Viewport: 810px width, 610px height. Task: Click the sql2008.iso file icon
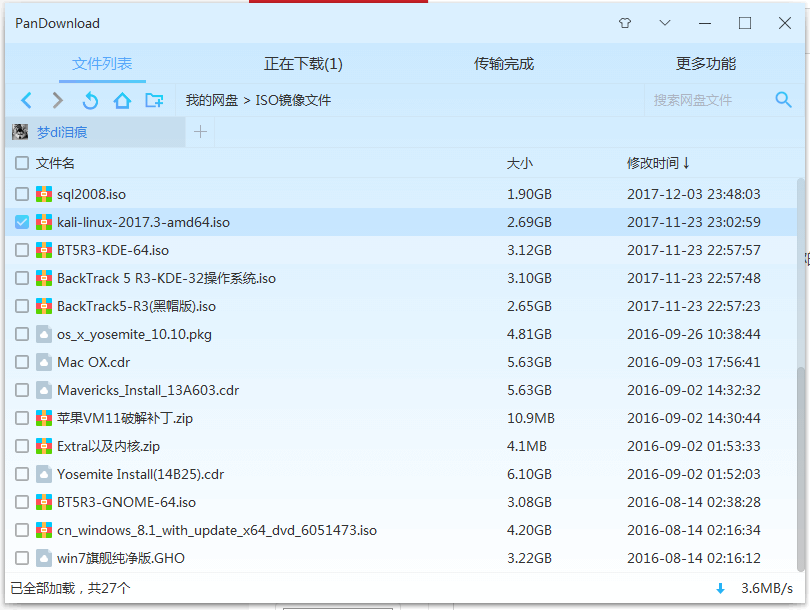tap(44, 194)
